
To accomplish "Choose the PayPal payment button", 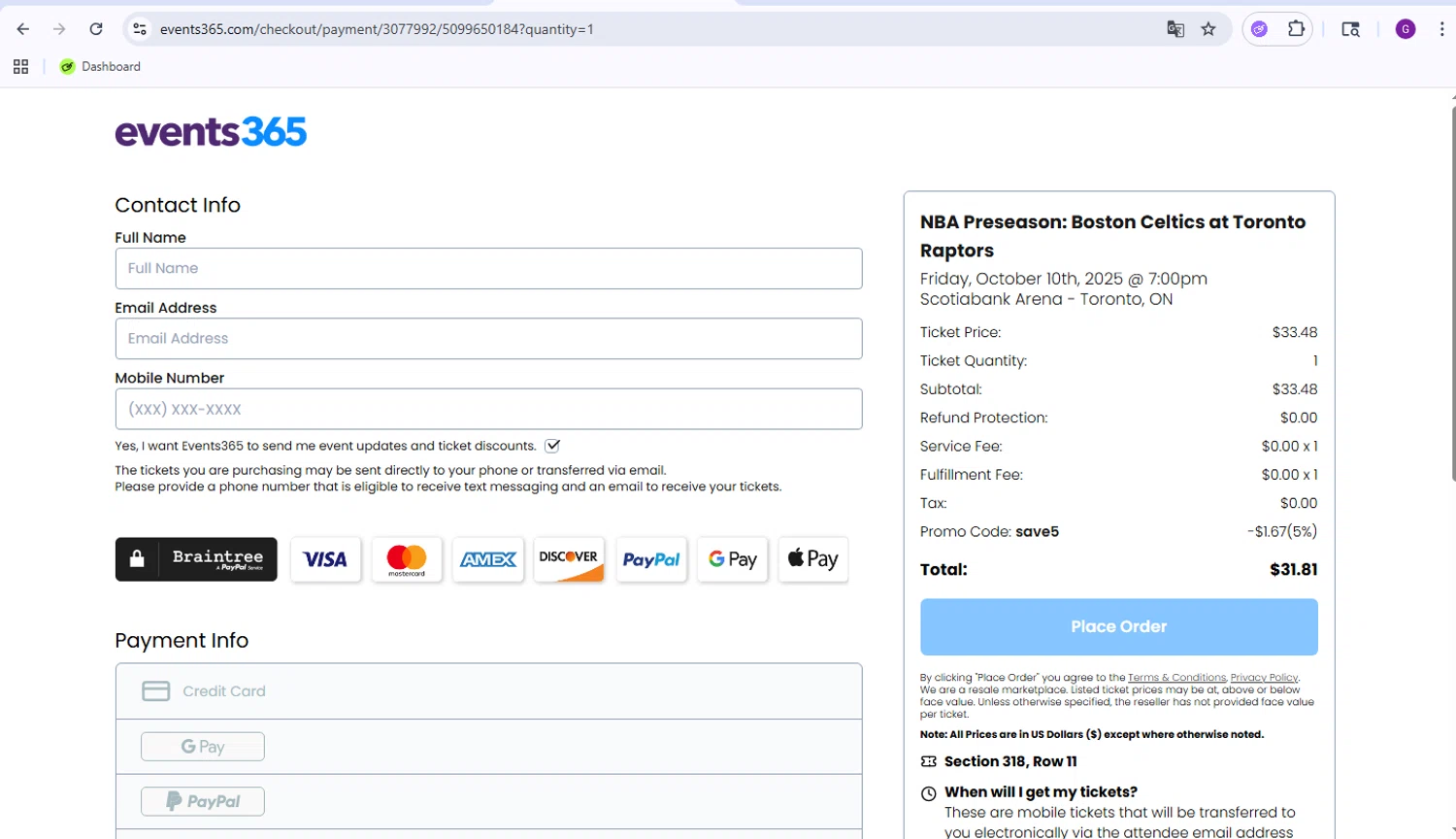I will coord(203,801).
